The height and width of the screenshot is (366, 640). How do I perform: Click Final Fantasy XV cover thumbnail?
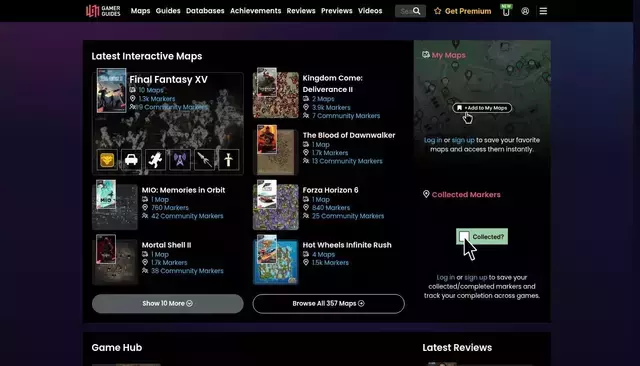click(111, 91)
